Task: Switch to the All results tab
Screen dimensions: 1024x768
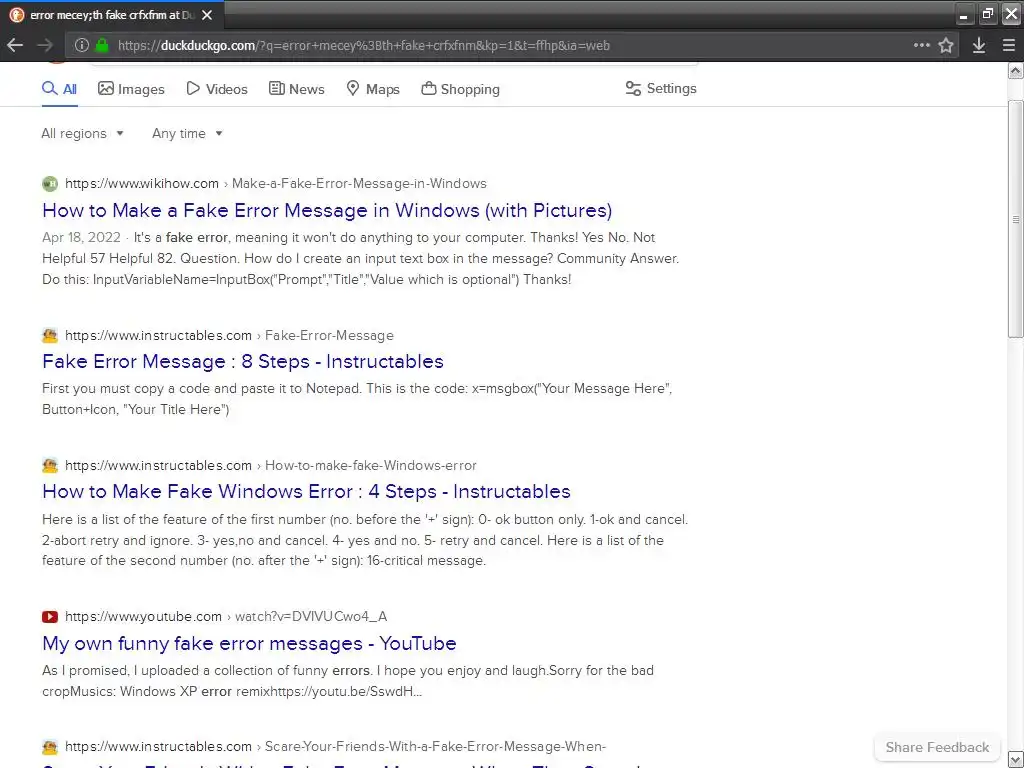Action: tap(59, 89)
